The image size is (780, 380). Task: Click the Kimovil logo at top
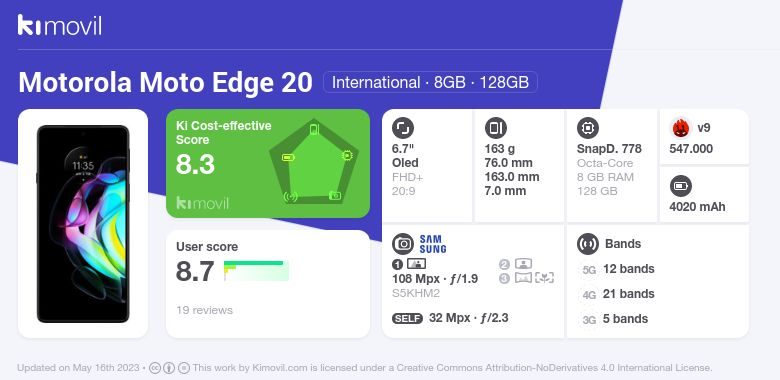tap(60, 25)
